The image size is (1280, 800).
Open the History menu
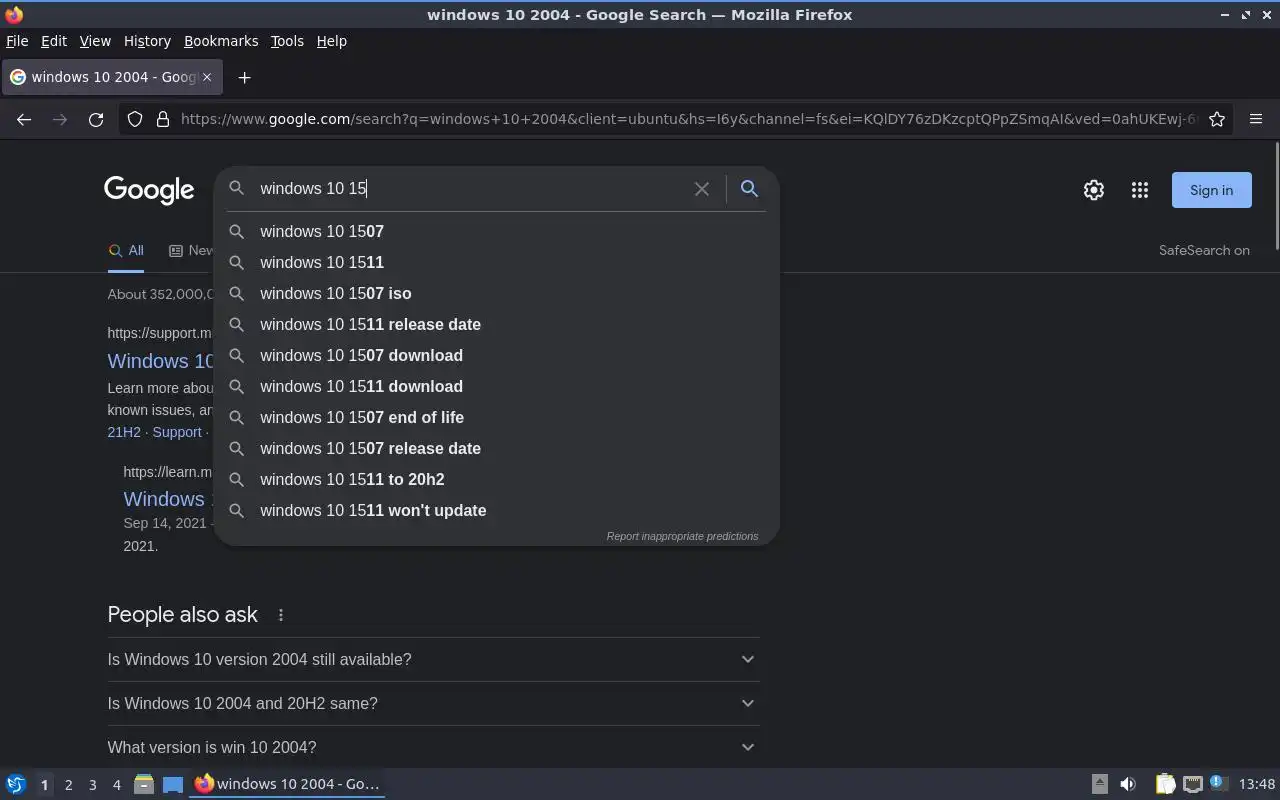[147, 41]
